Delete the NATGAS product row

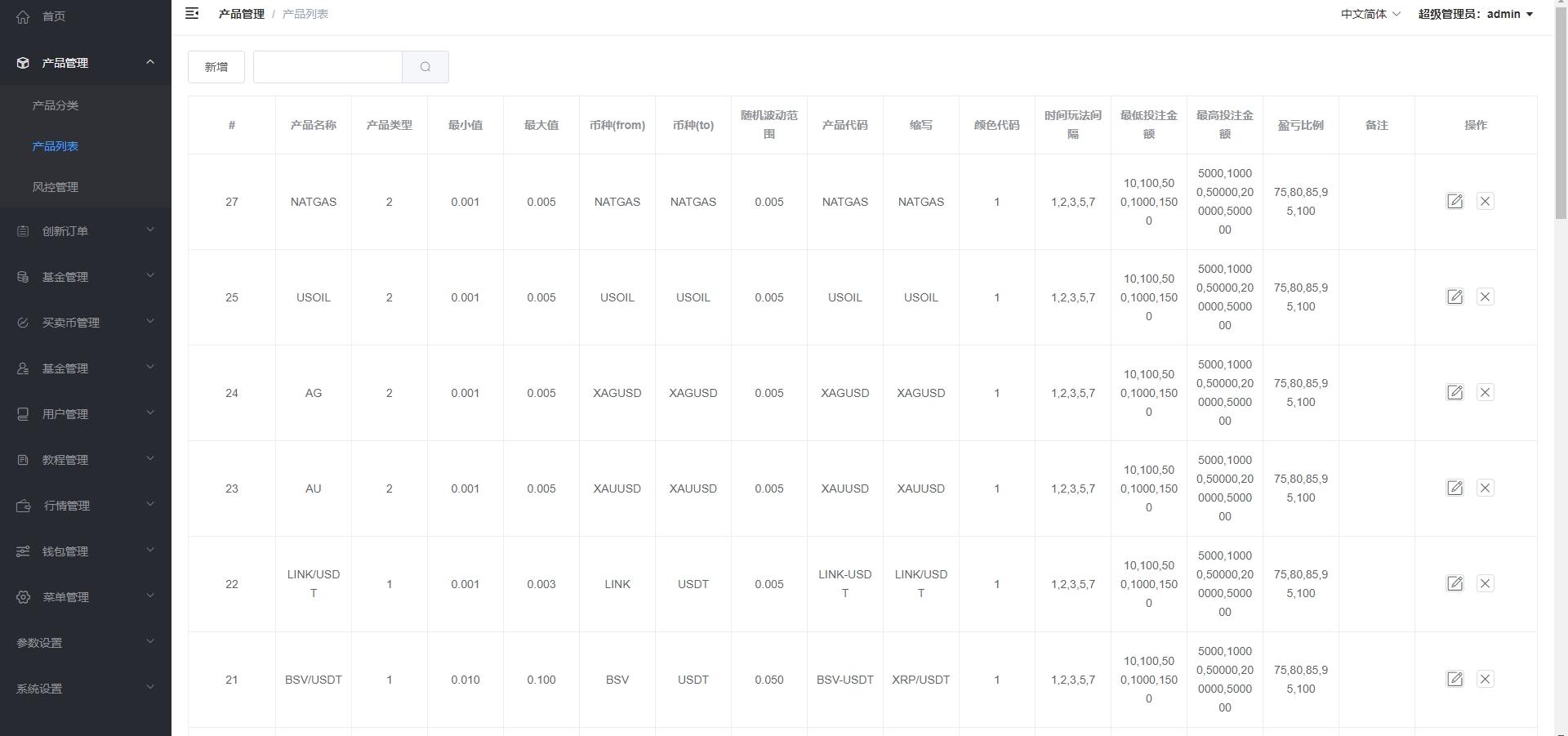click(x=1485, y=201)
